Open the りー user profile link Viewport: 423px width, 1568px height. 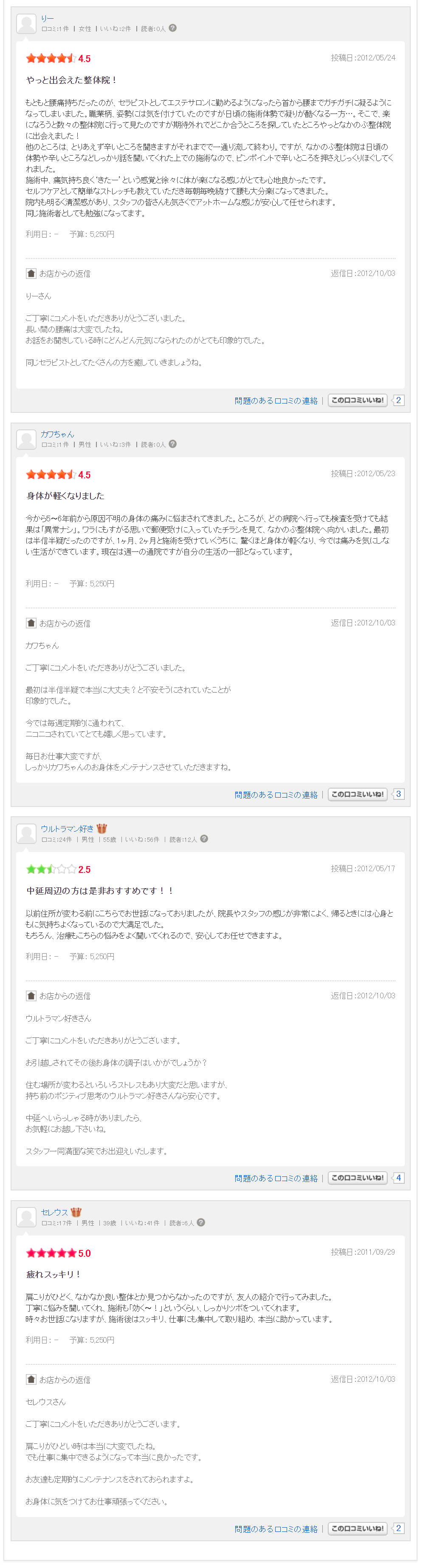click(x=48, y=18)
